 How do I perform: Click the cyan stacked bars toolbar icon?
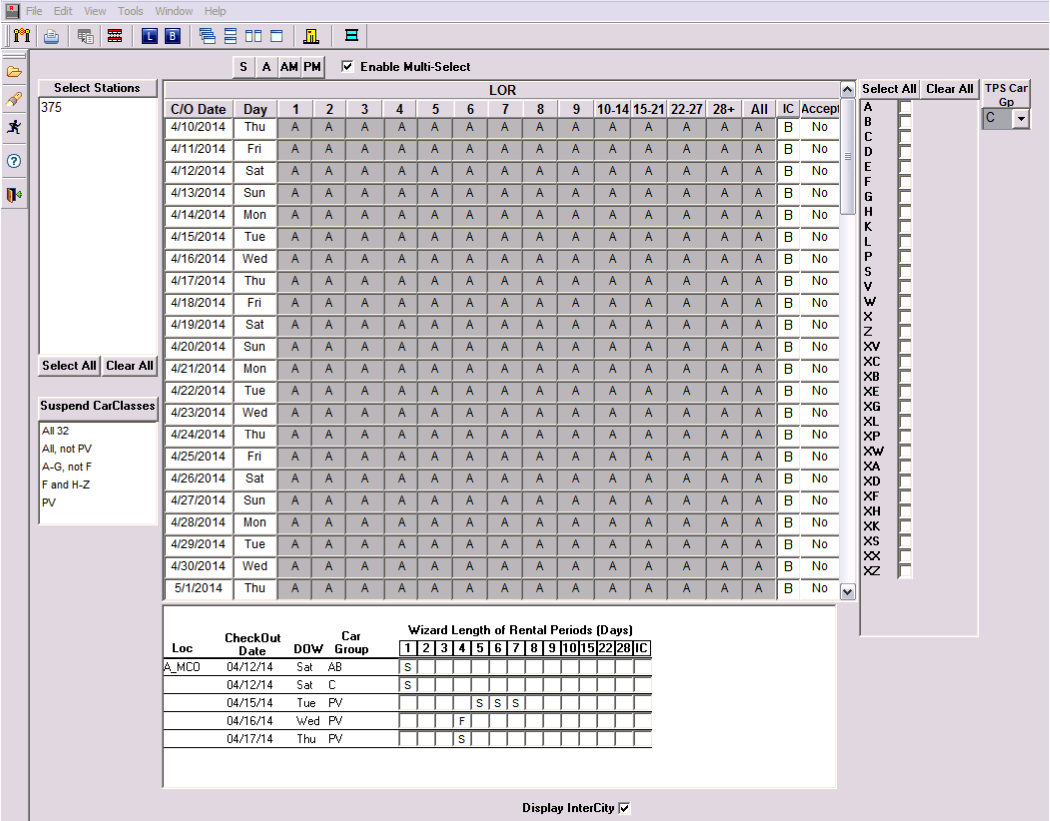351,35
